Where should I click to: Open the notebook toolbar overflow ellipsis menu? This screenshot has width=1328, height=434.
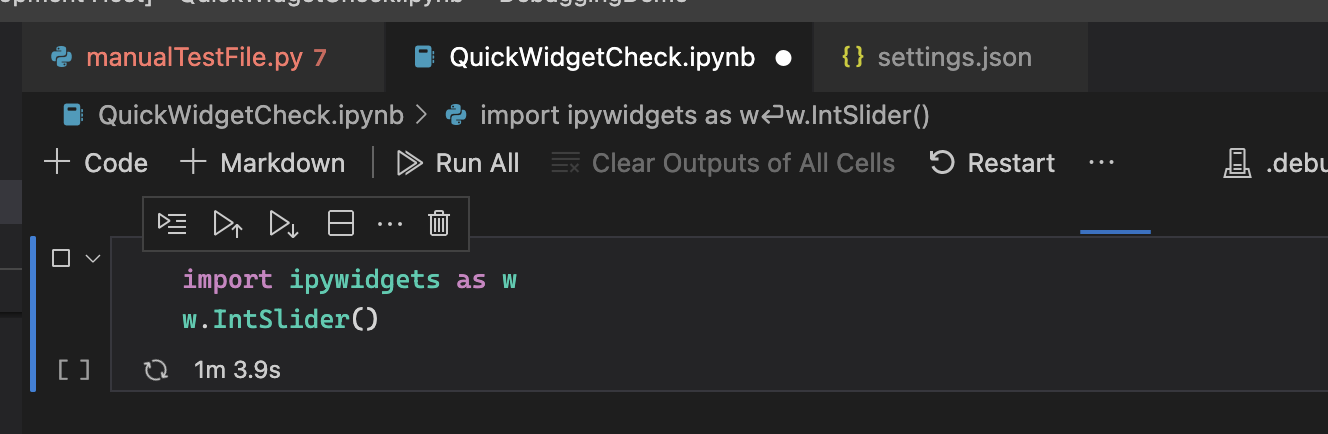pyautogui.click(x=1101, y=163)
